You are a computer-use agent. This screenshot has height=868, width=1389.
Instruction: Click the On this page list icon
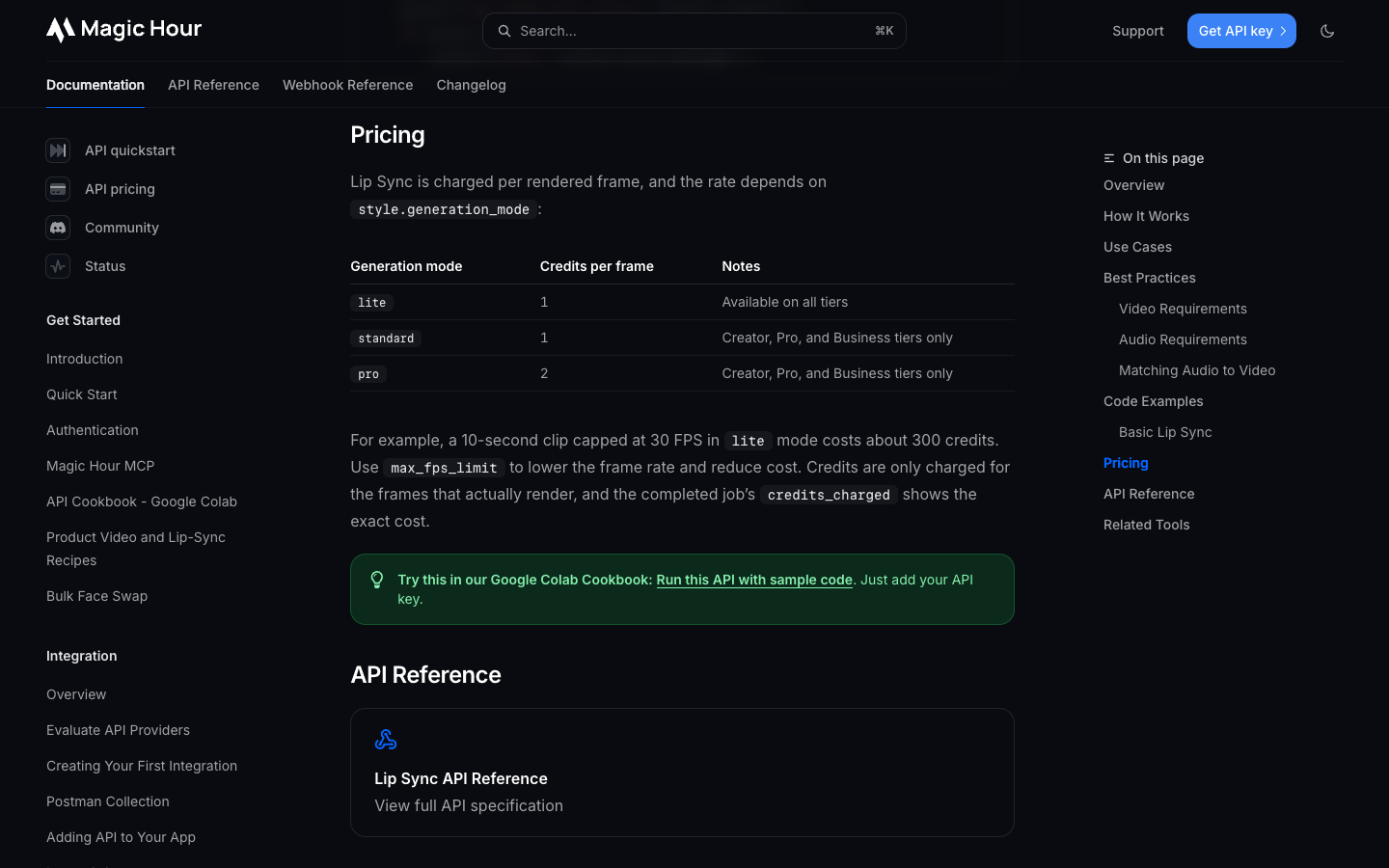(x=1109, y=158)
